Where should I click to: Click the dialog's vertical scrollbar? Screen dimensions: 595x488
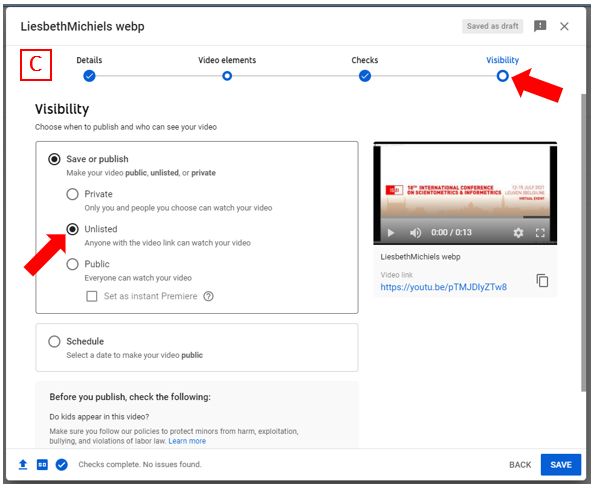(584, 242)
